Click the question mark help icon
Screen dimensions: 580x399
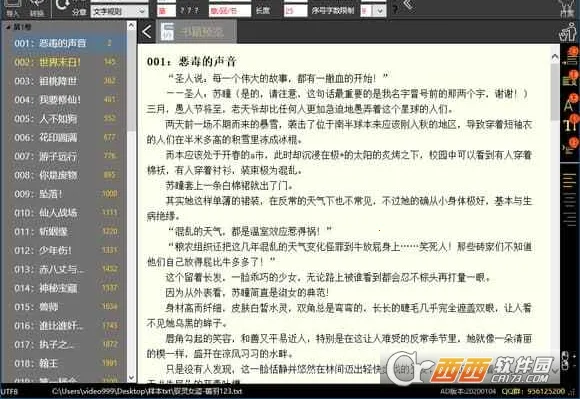[x=395, y=10]
